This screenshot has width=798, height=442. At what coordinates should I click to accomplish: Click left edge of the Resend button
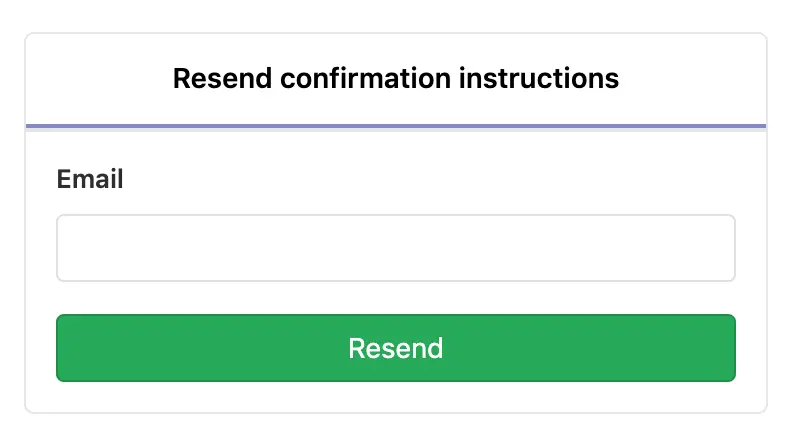[66, 348]
